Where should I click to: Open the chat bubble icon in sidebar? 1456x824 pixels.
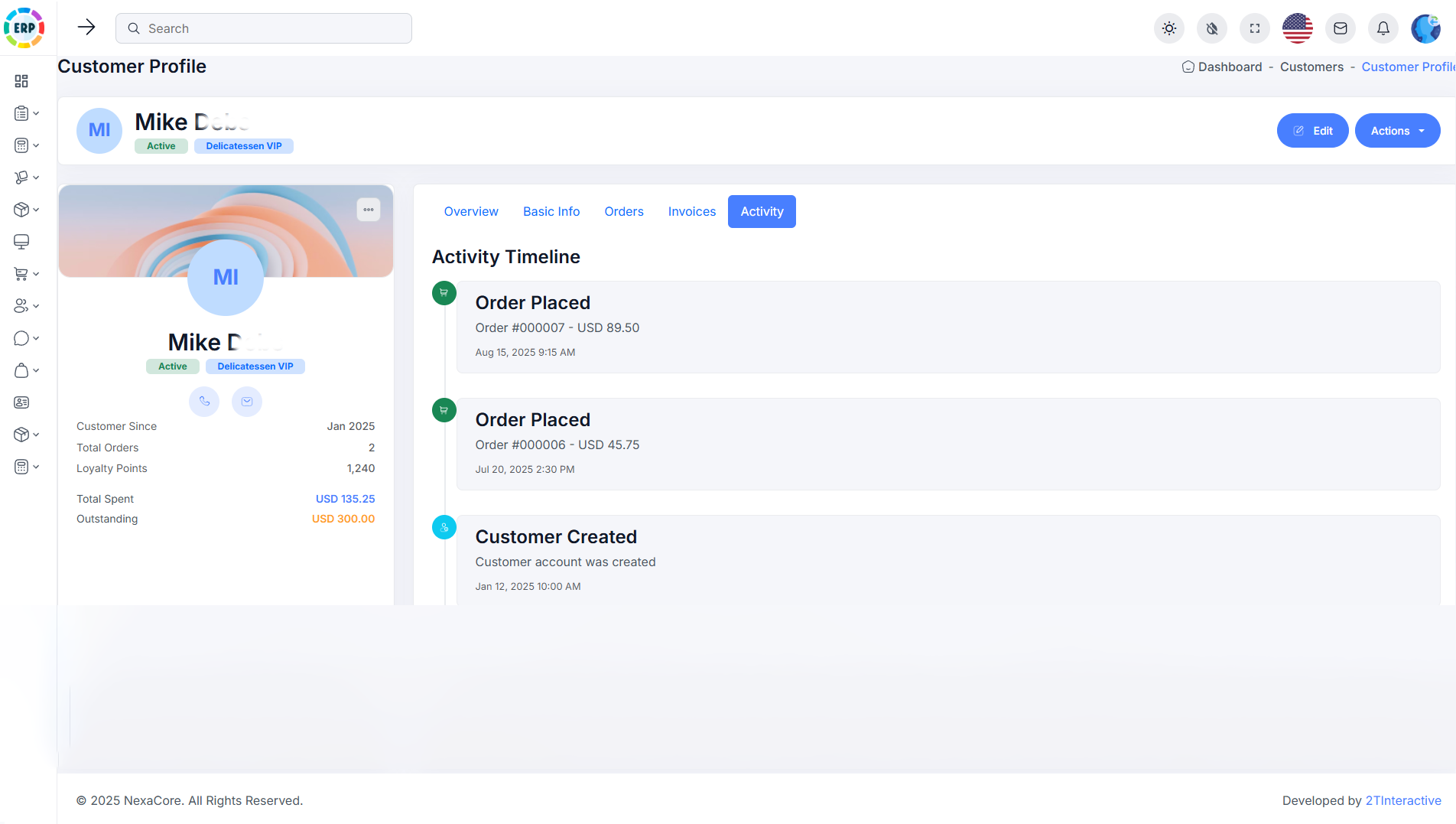click(21, 337)
